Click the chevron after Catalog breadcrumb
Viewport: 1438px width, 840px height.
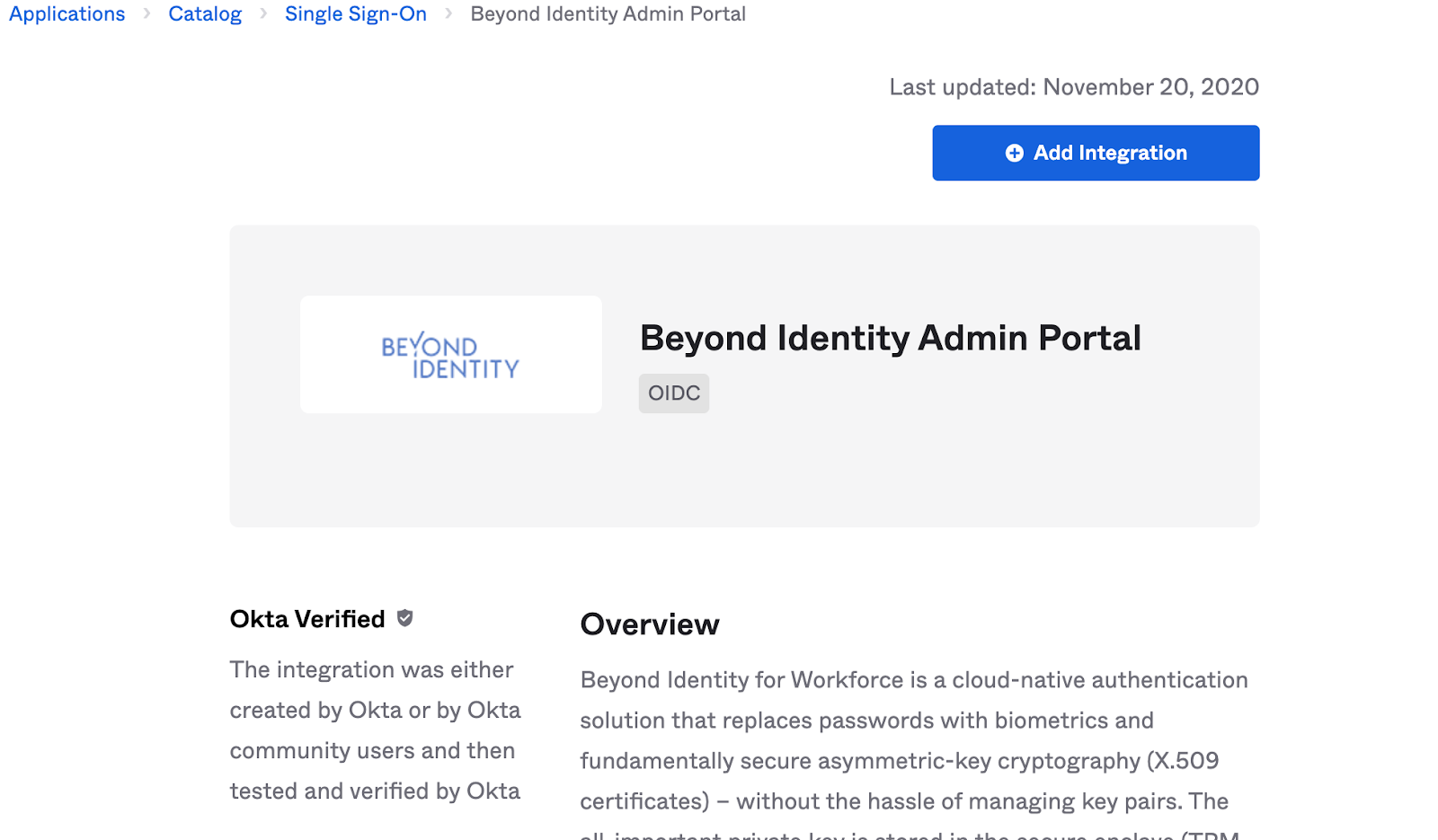[x=262, y=14]
